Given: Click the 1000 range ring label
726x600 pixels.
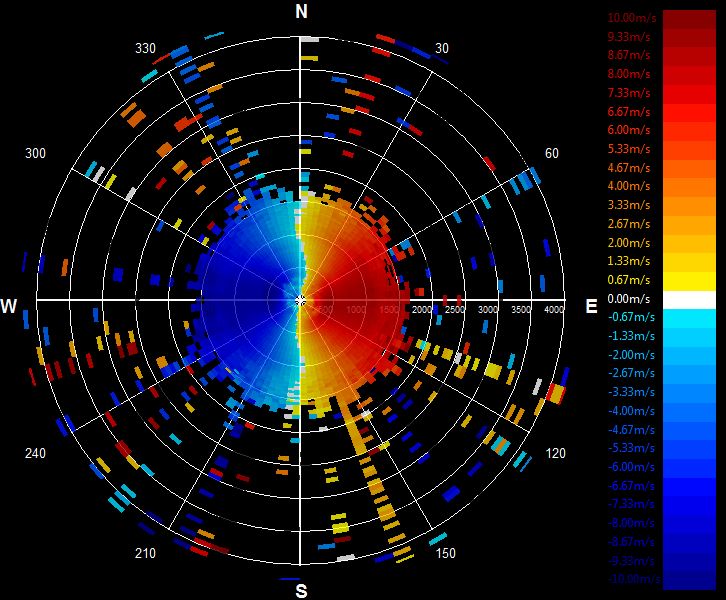Looking at the screenshot, I should coord(356,309).
